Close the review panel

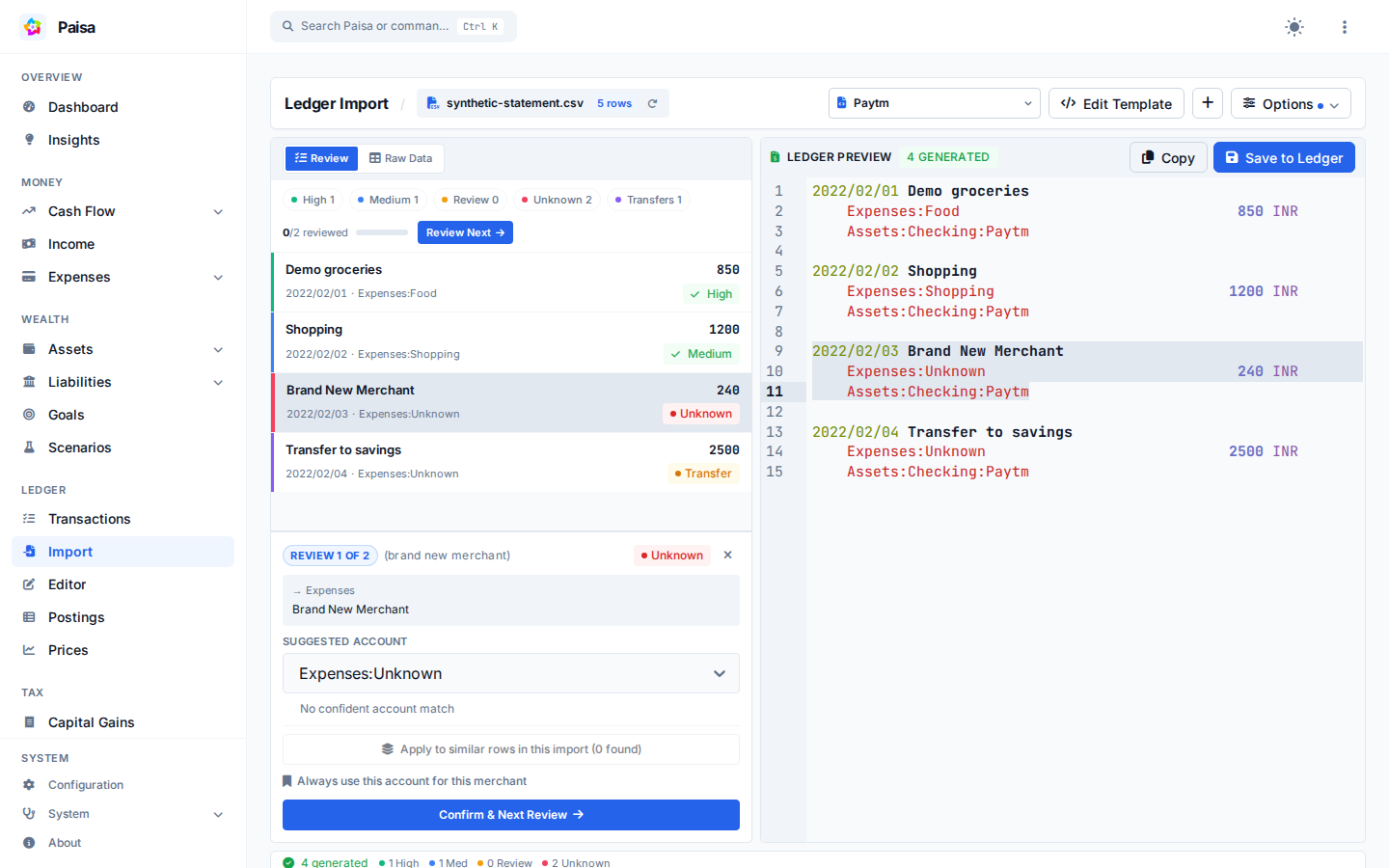coord(728,556)
